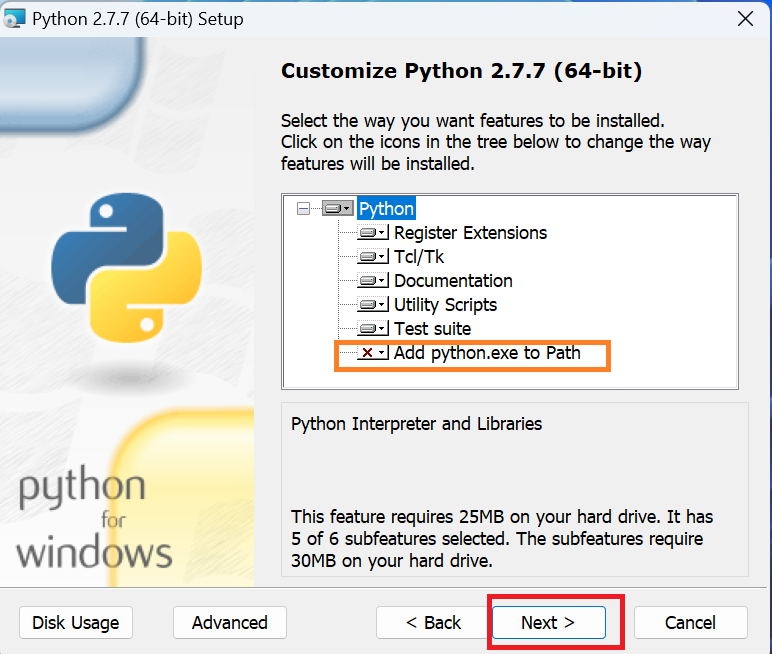Viewport: 772px width, 654px height.
Task: Select Documentation in the feature tree
Action: pyautogui.click(x=453, y=281)
